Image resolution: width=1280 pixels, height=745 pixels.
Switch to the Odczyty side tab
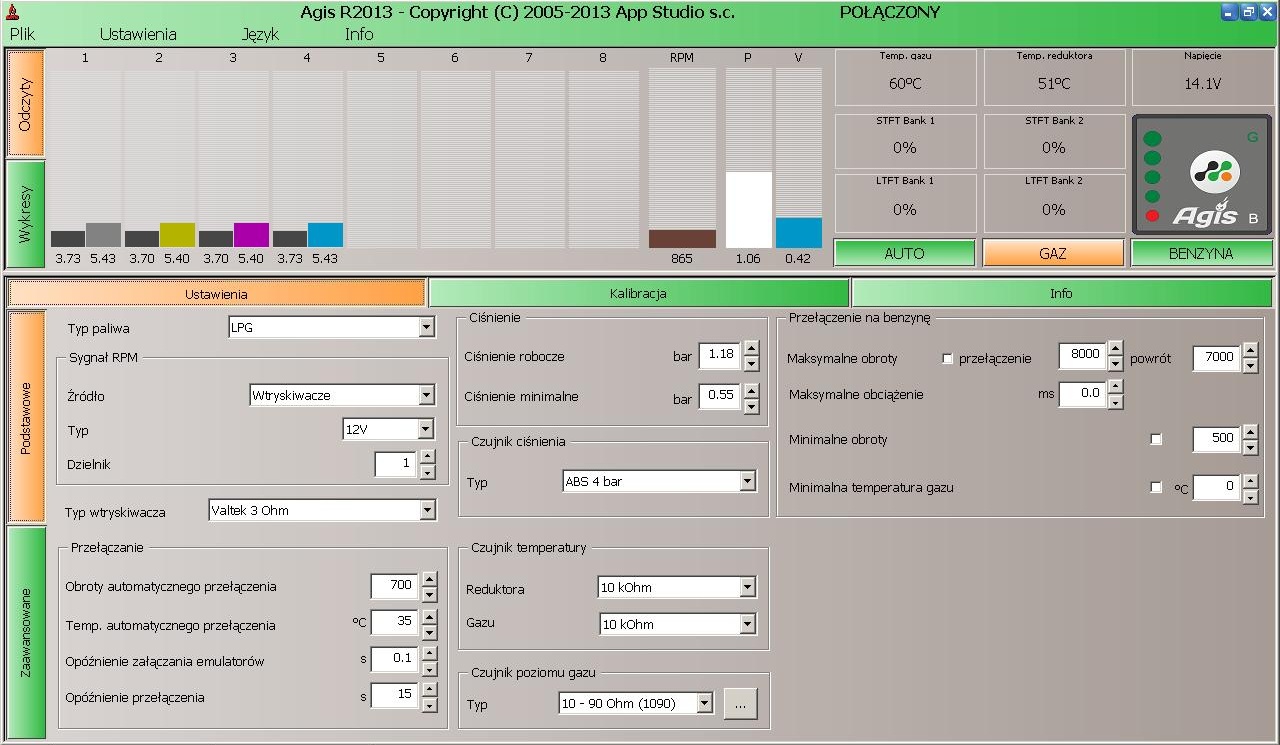(x=26, y=104)
